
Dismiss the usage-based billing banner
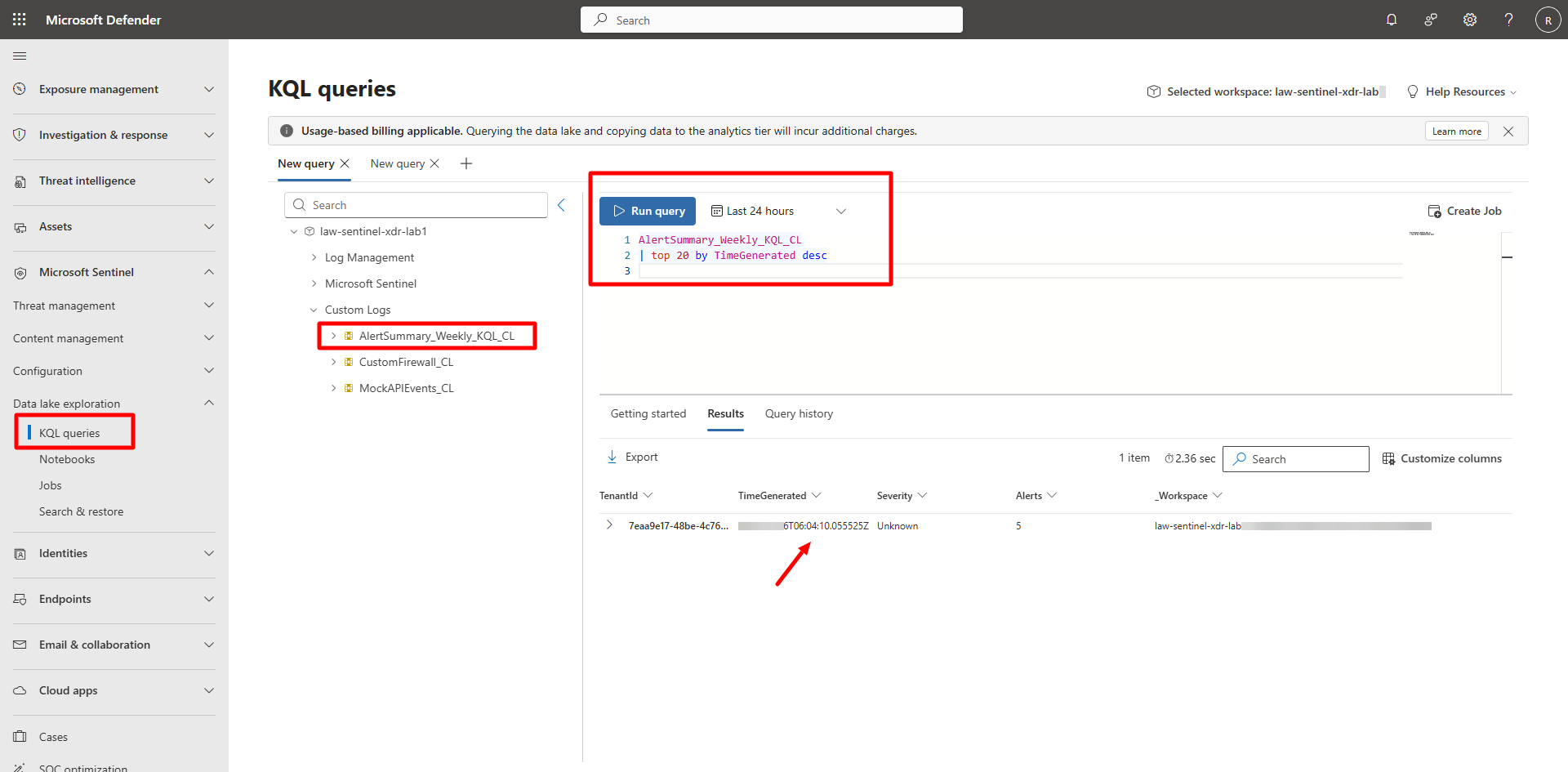click(x=1508, y=132)
